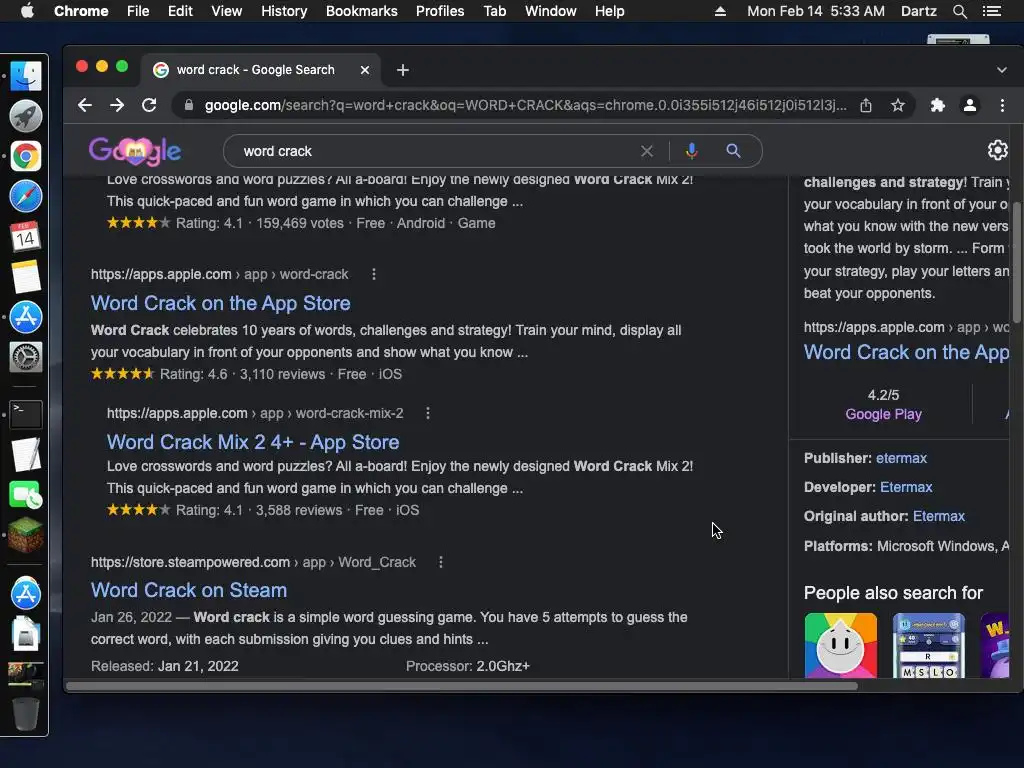The image size is (1024, 768).
Task: Open Control Center icon in menu bar
Action: pos(991,11)
